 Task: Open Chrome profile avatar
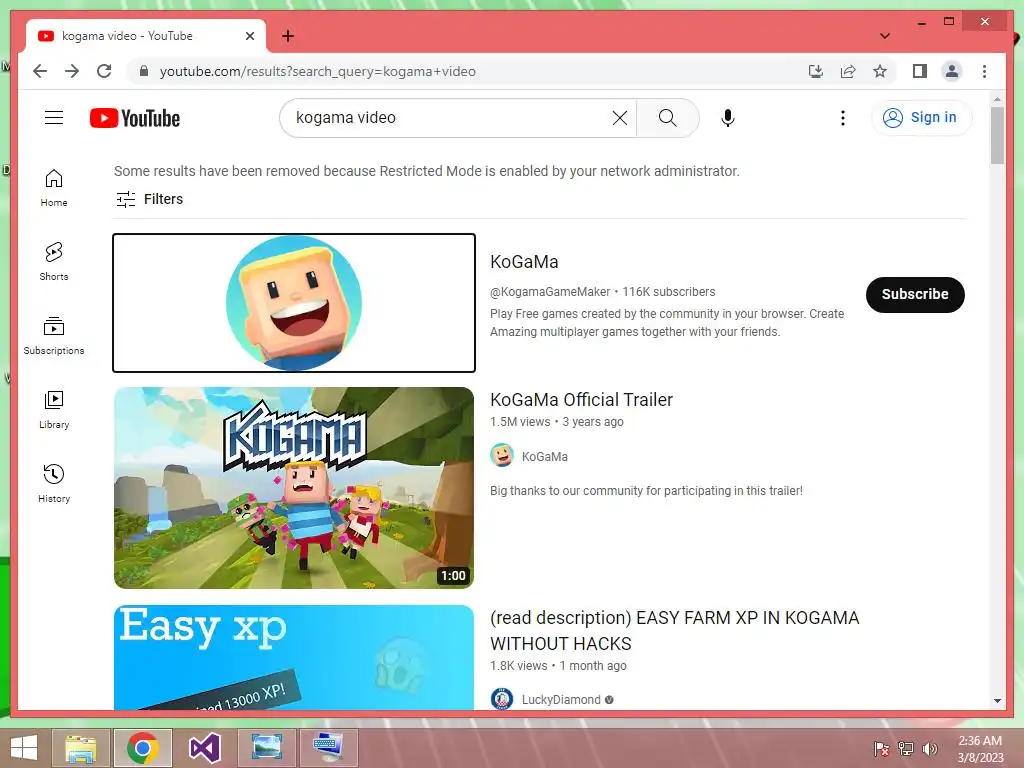click(952, 71)
